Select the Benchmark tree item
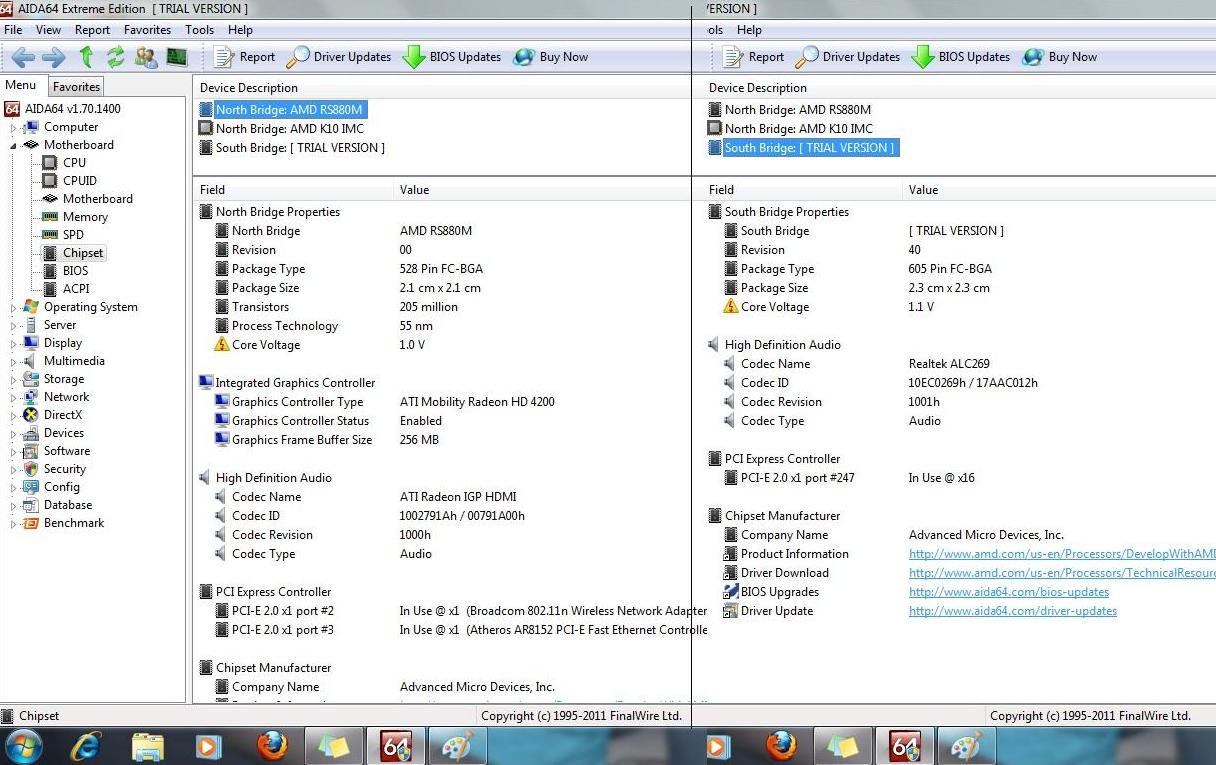Screen dimensions: 1216x765 [x=73, y=523]
